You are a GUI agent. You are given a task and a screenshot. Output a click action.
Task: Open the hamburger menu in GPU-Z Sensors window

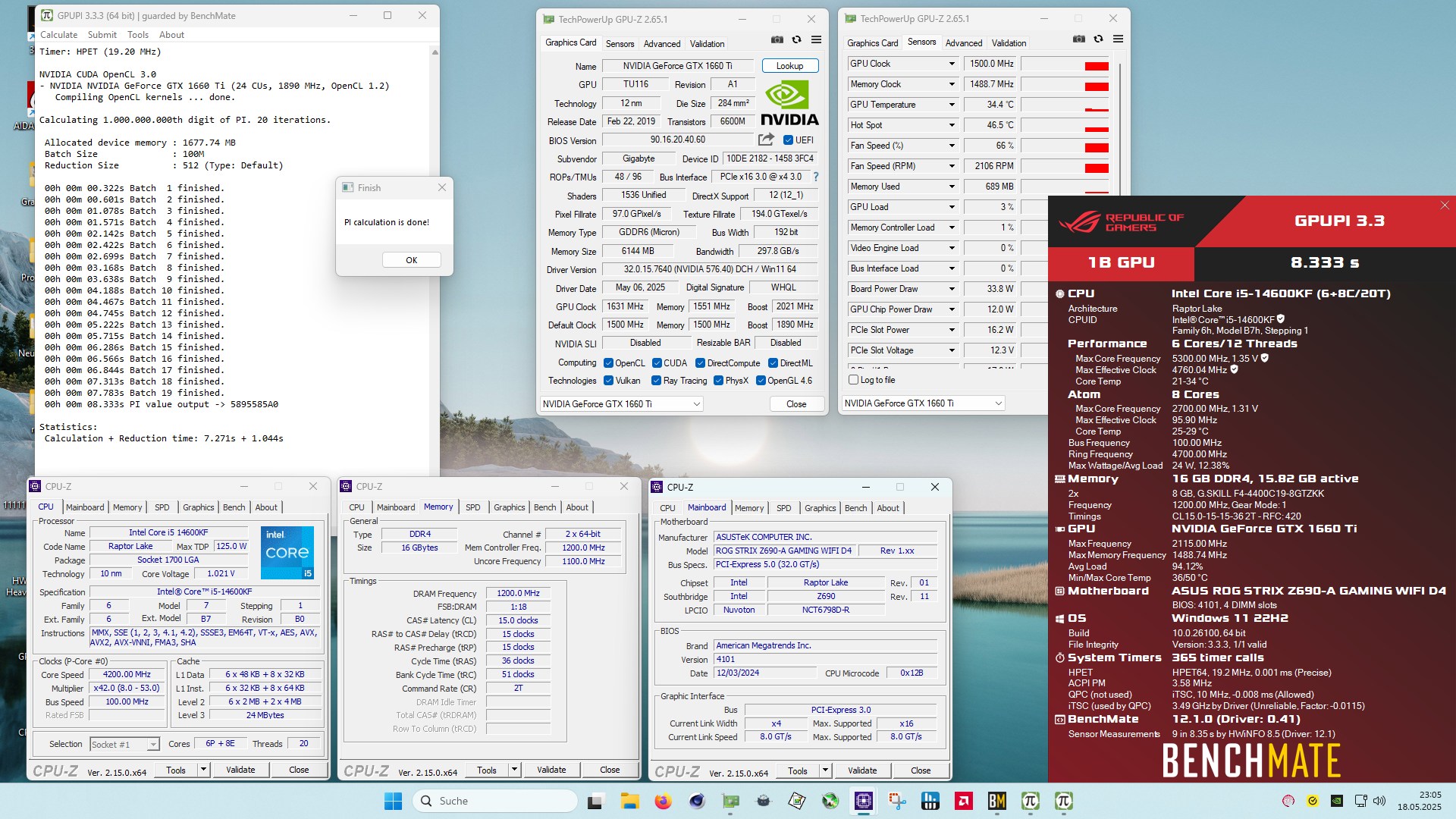[1118, 39]
